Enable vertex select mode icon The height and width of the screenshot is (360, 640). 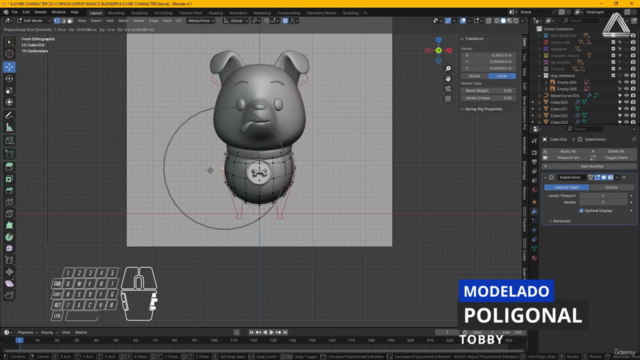tap(57, 20)
